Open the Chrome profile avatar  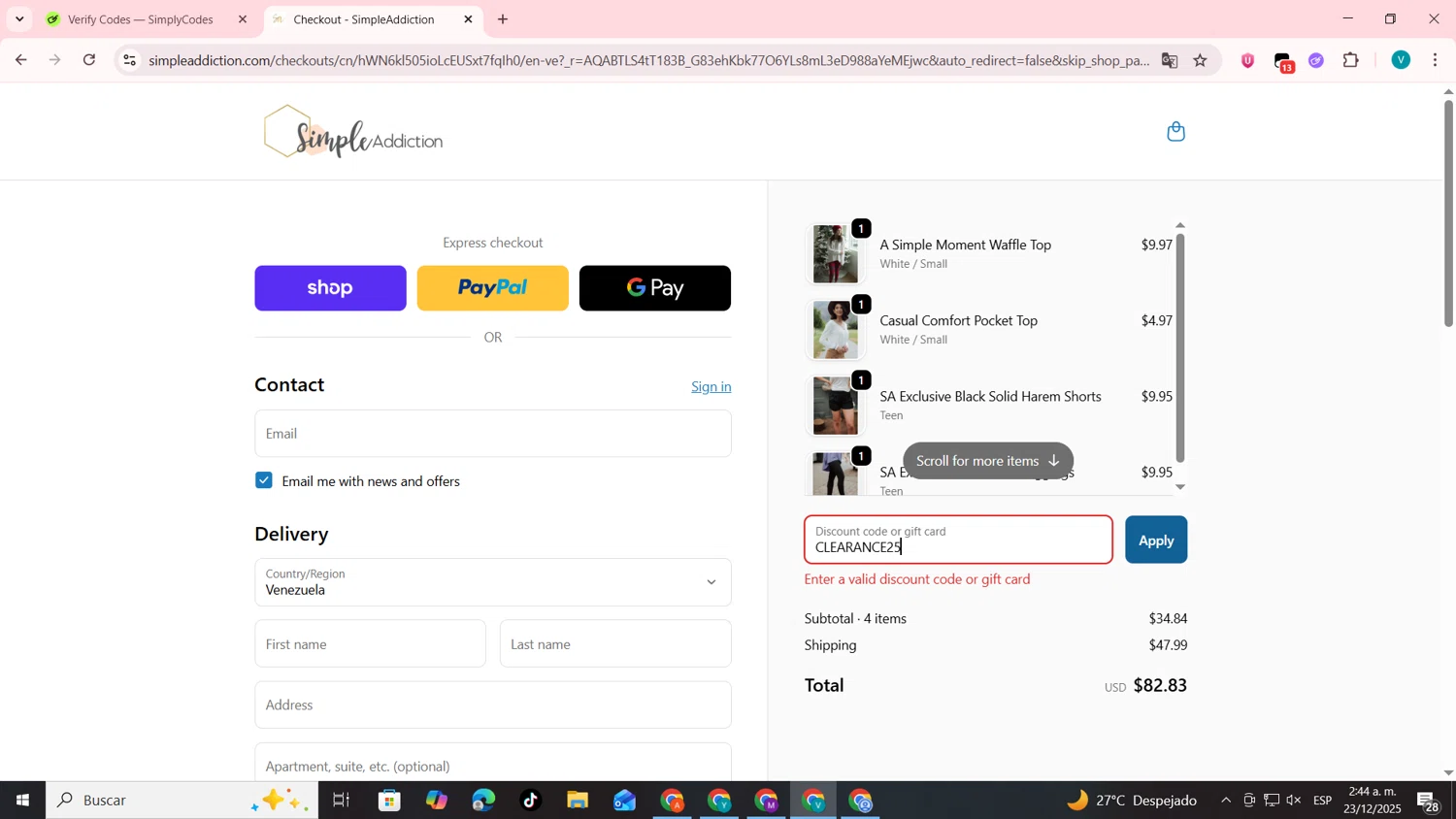(1401, 60)
